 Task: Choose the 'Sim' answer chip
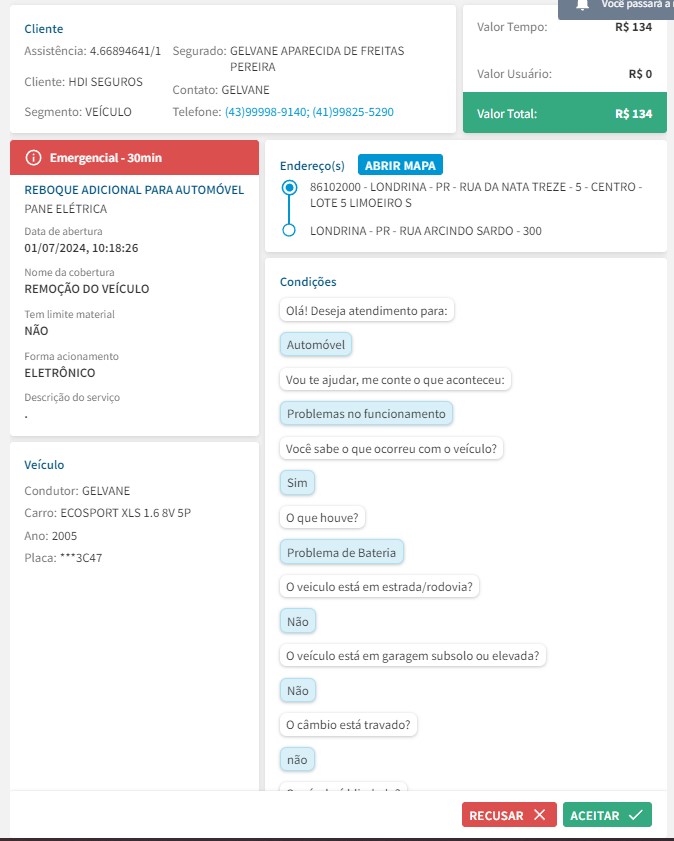[297, 483]
